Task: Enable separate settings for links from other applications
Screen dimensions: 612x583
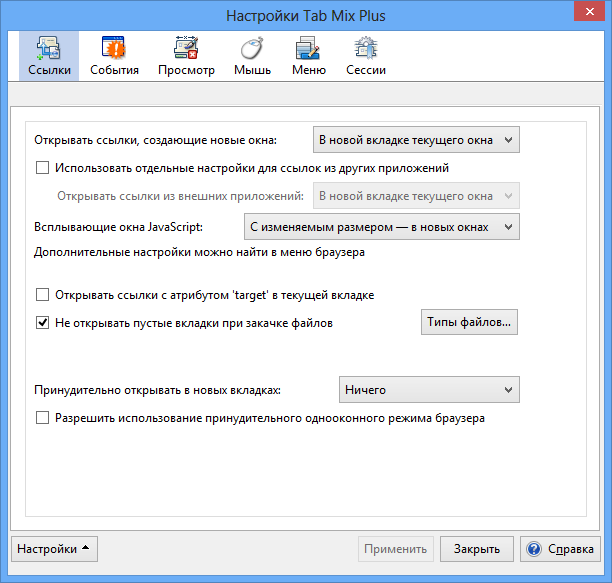Action: pyautogui.click(x=43, y=168)
